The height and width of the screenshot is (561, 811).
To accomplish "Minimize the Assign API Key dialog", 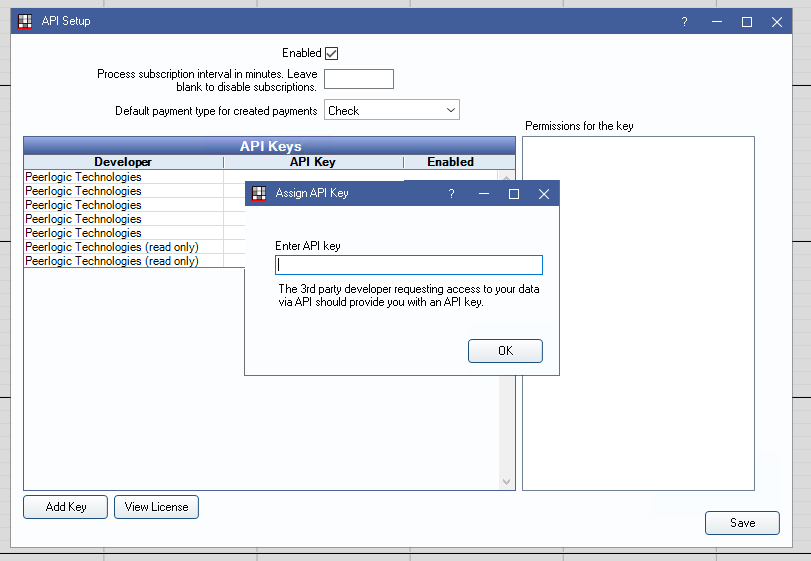I will pyautogui.click(x=484, y=194).
